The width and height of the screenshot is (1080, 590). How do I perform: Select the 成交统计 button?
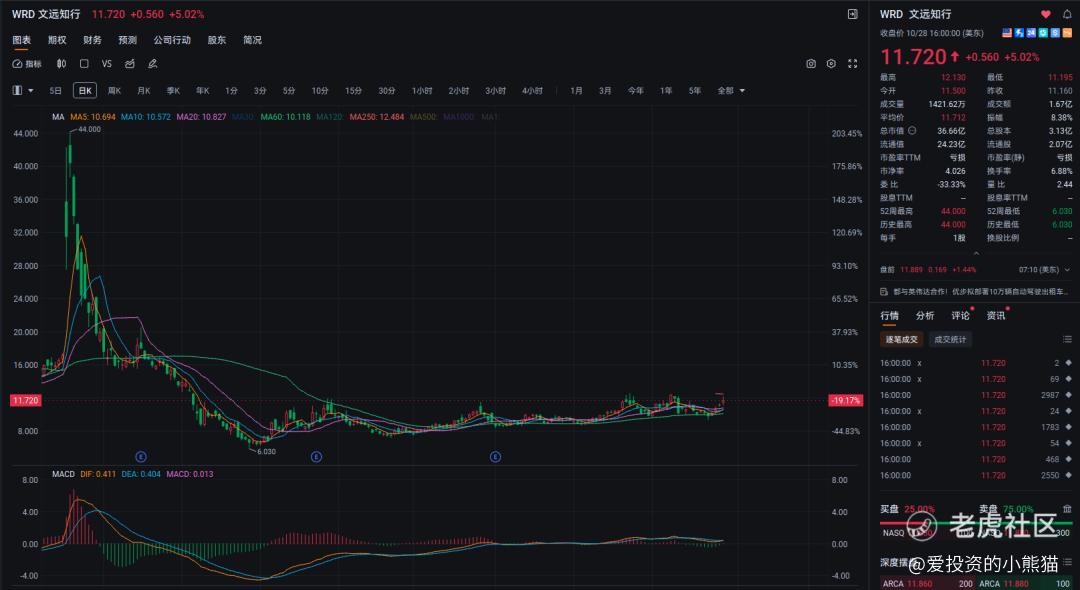(950, 339)
